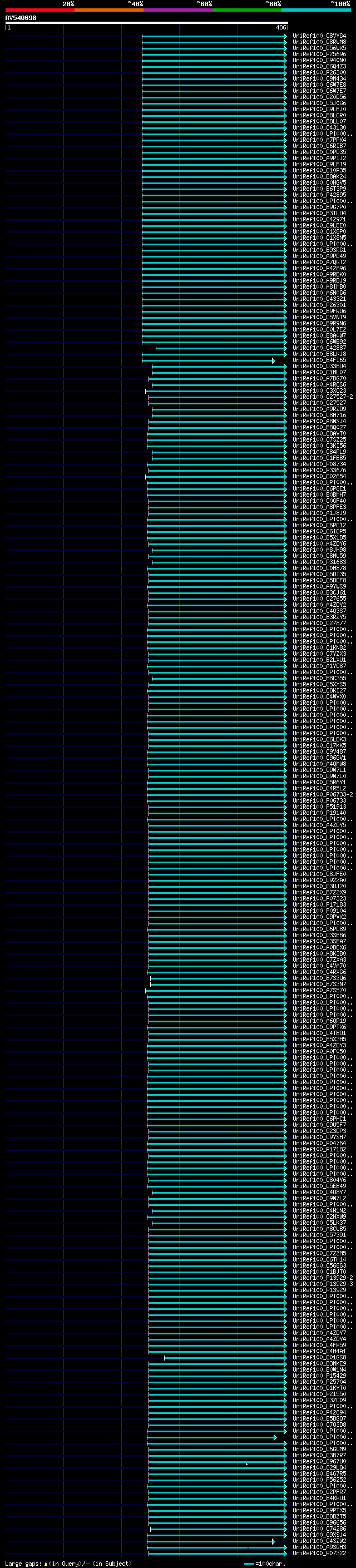The height and width of the screenshot is (1568, 356).
Task: Select the query label AV540698
Action: click(21, 18)
